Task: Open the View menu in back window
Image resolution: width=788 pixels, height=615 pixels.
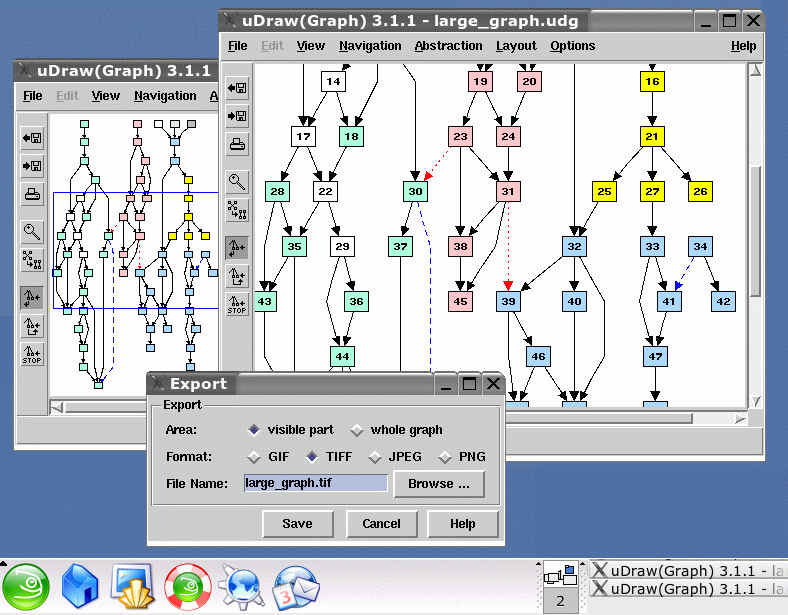Action: (106, 95)
